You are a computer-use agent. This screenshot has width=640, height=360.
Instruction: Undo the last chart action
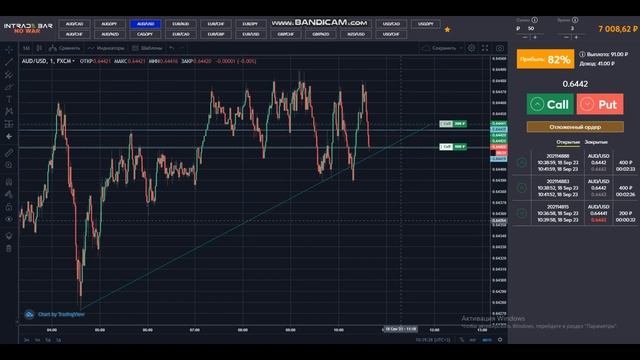click(172, 48)
